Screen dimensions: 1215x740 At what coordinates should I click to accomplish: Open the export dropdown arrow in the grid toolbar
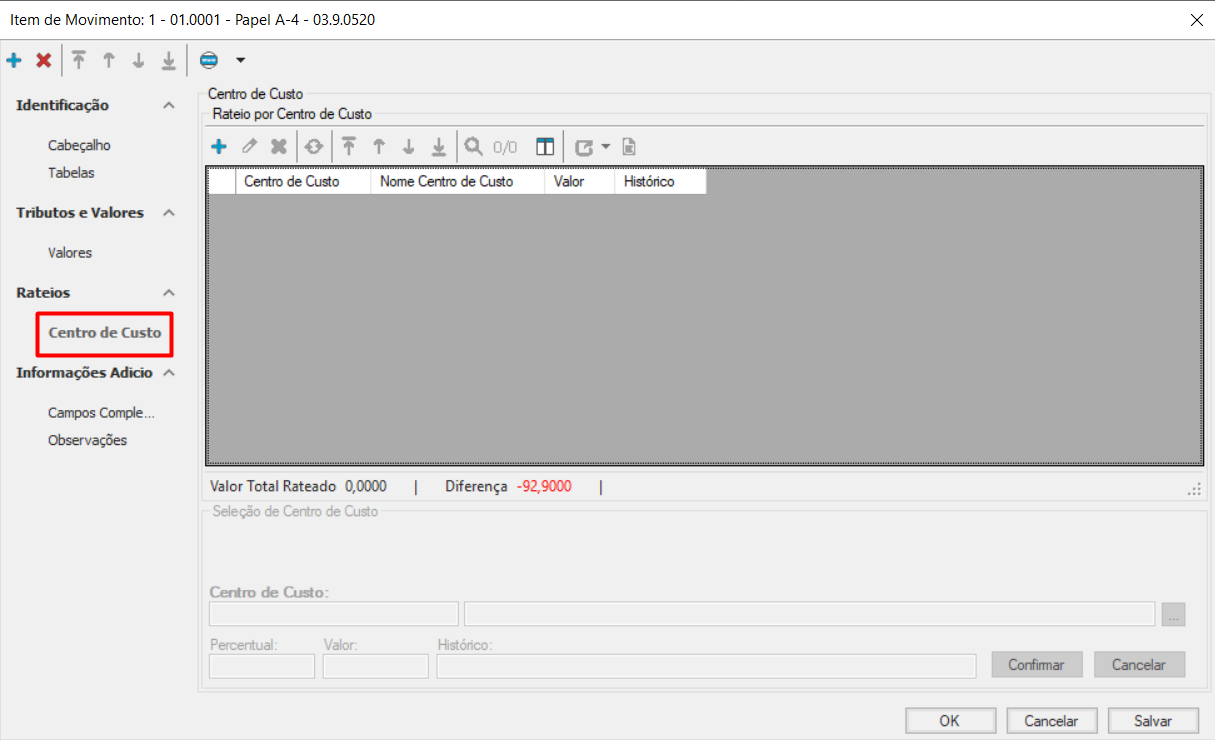click(x=605, y=147)
